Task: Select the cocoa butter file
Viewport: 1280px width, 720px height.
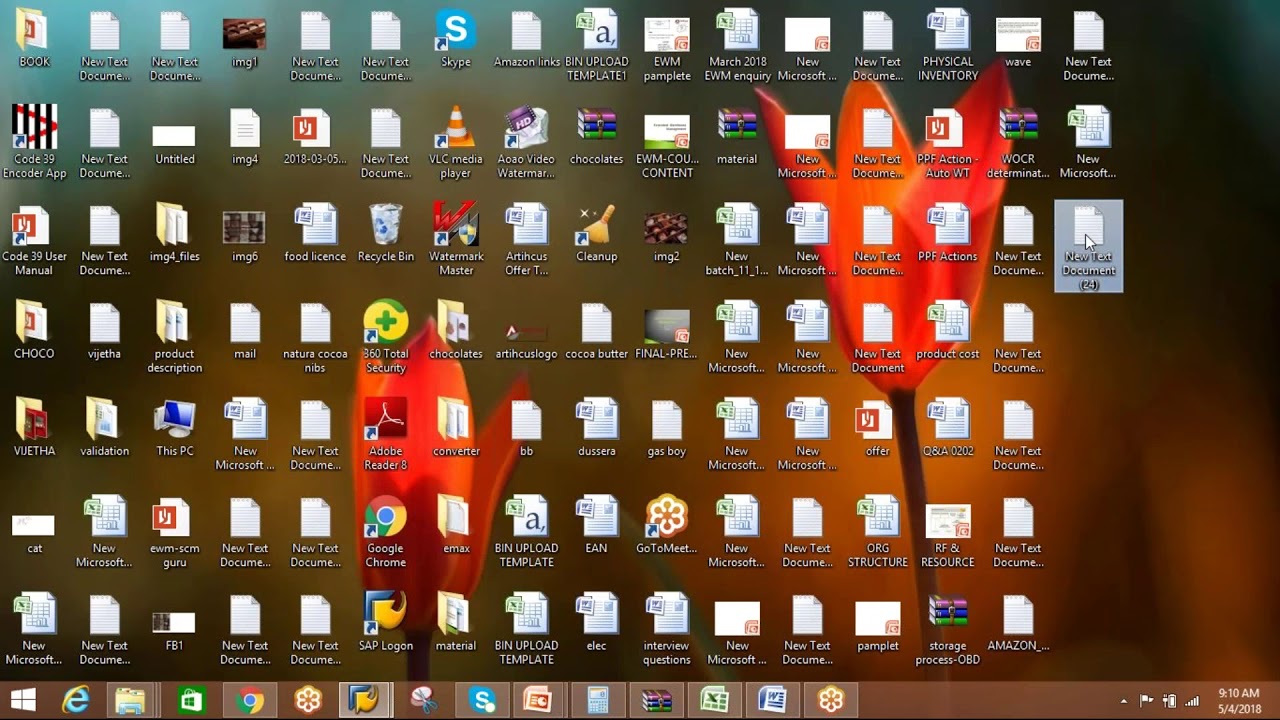Action: click(x=596, y=330)
